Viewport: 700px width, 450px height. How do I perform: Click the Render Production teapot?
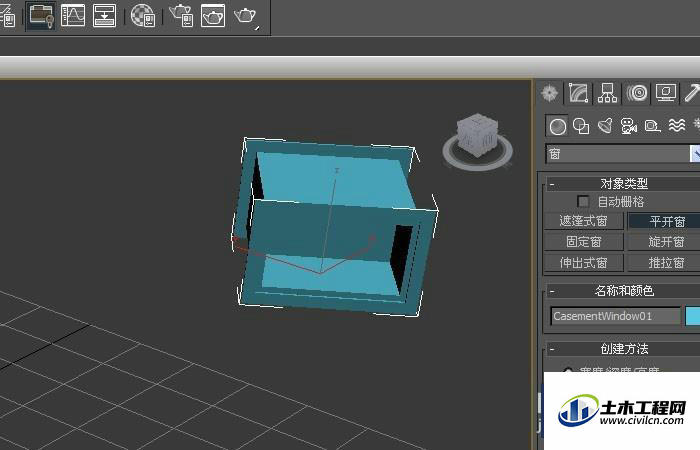[x=246, y=17]
